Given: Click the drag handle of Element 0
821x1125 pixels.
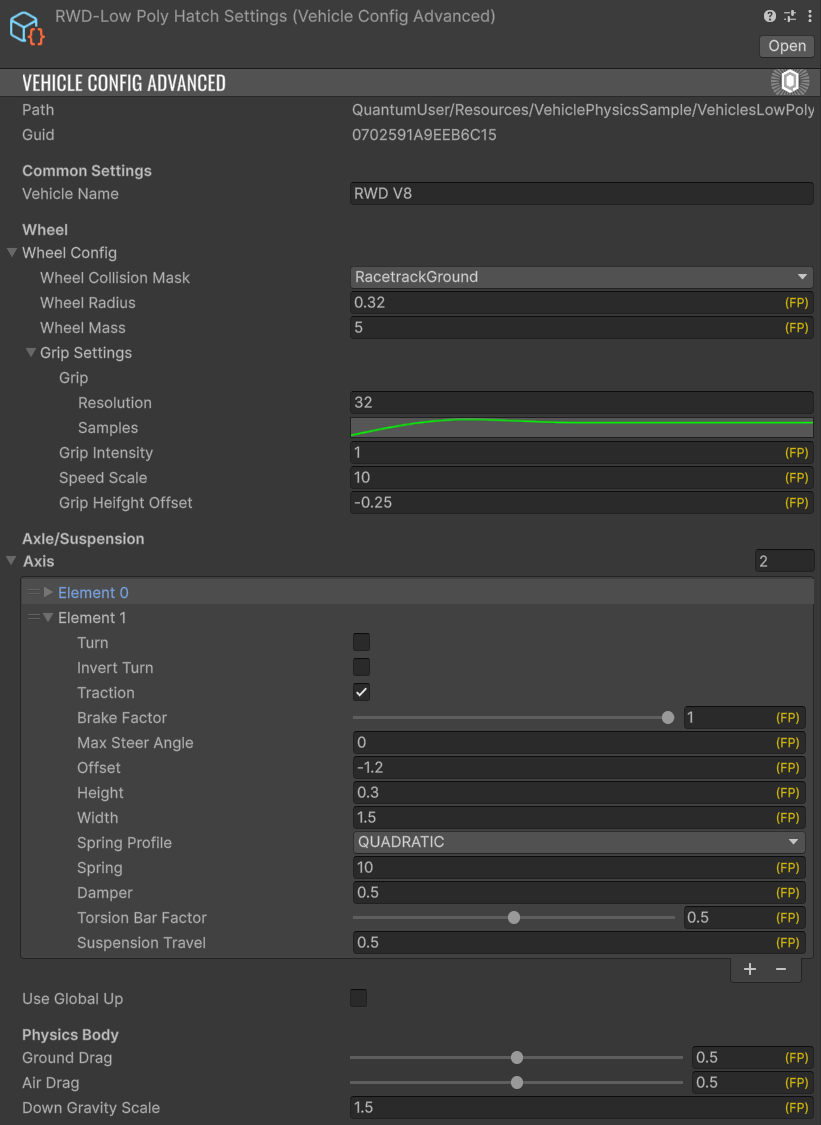Looking at the screenshot, I should (34, 593).
